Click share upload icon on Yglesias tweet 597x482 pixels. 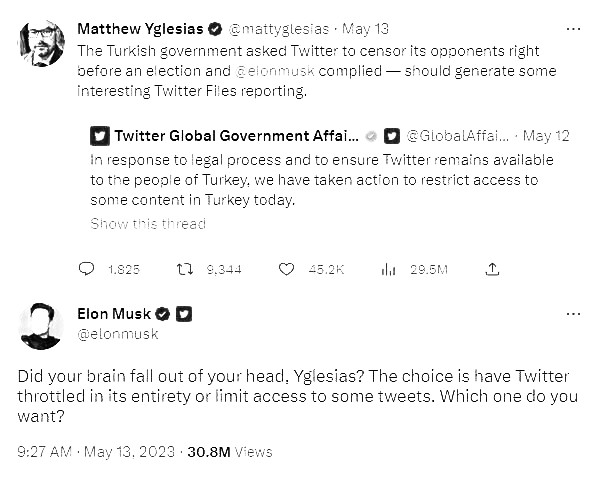(492, 269)
